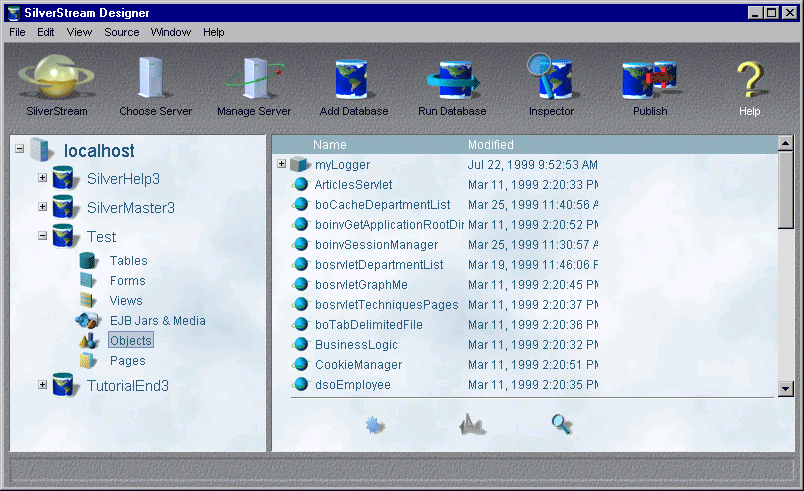This screenshot has height=491, width=804.
Task: Click the Tables cylinder icon
Action: 88,261
